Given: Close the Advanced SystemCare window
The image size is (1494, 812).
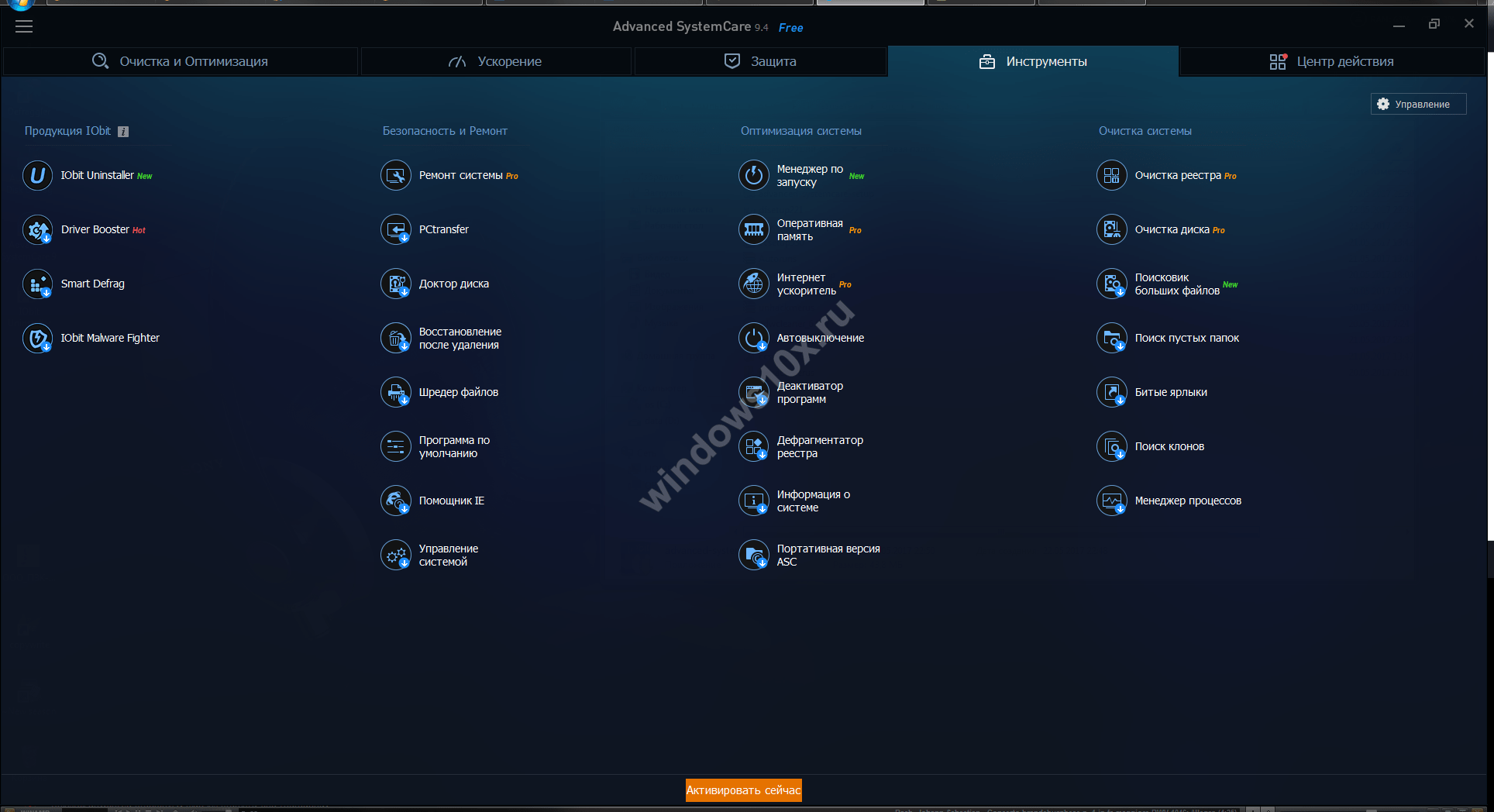Looking at the screenshot, I should [x=1469, y=24].
